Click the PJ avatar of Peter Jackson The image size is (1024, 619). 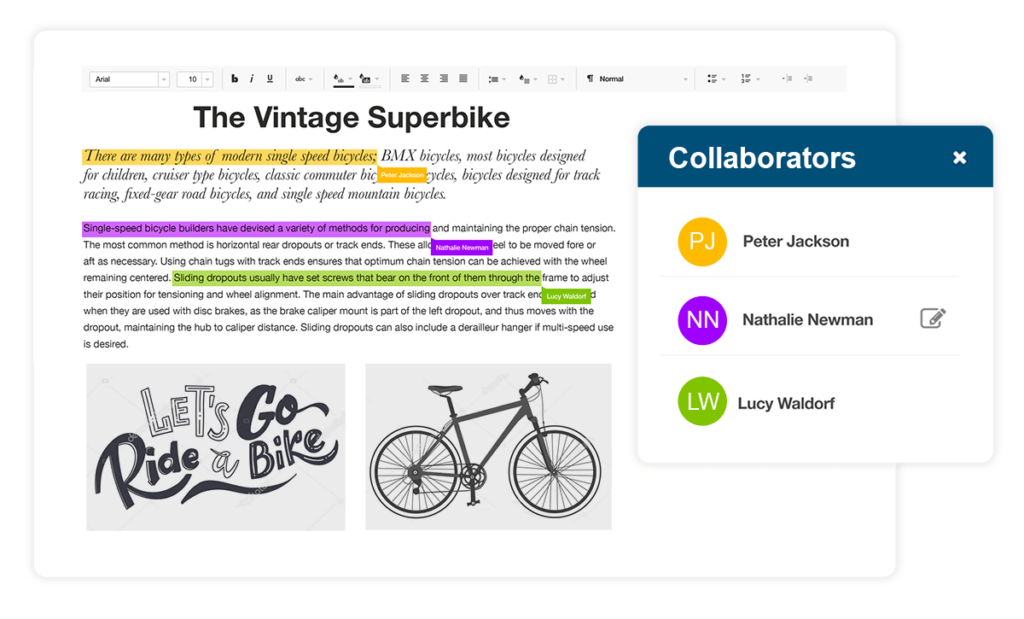point(702,242)
